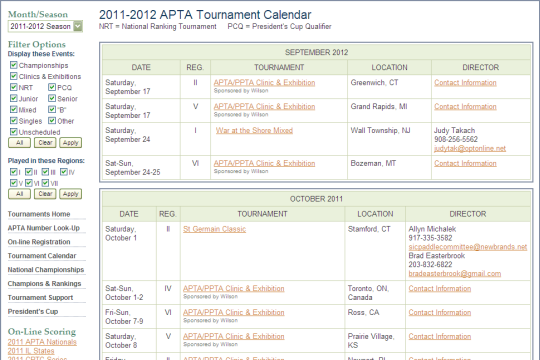This screenshot has width=540, height=360.
Task: Click Apply button under region filters
Action: pyautogui.click(x=71, y=194)
